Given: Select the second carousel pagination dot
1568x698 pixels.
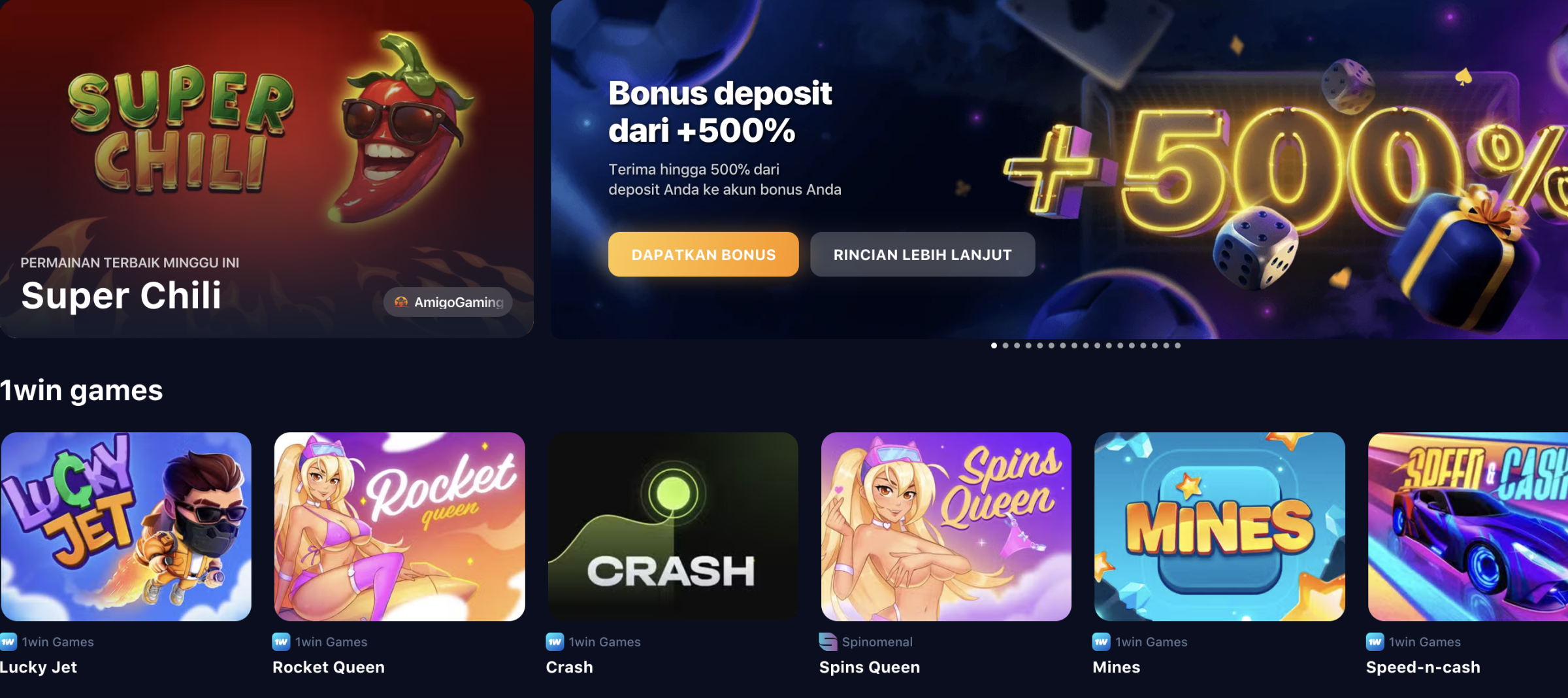Looking at the screenshot, I should (x=1005, y=346).
